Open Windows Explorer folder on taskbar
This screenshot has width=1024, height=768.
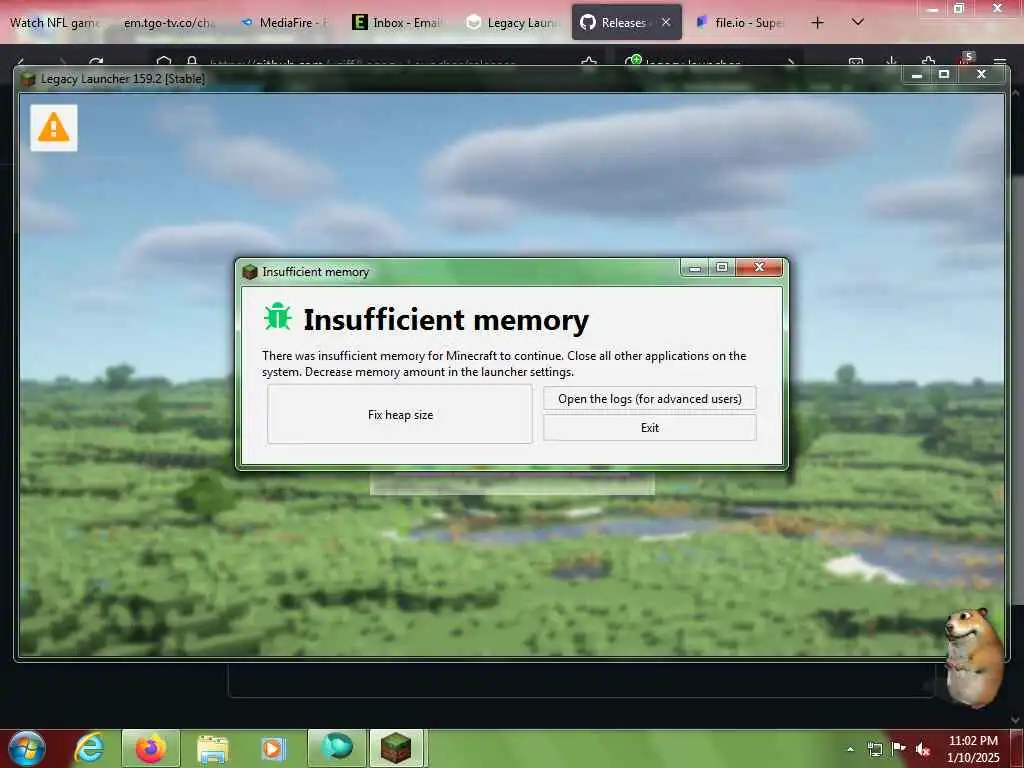coord(212,749)
